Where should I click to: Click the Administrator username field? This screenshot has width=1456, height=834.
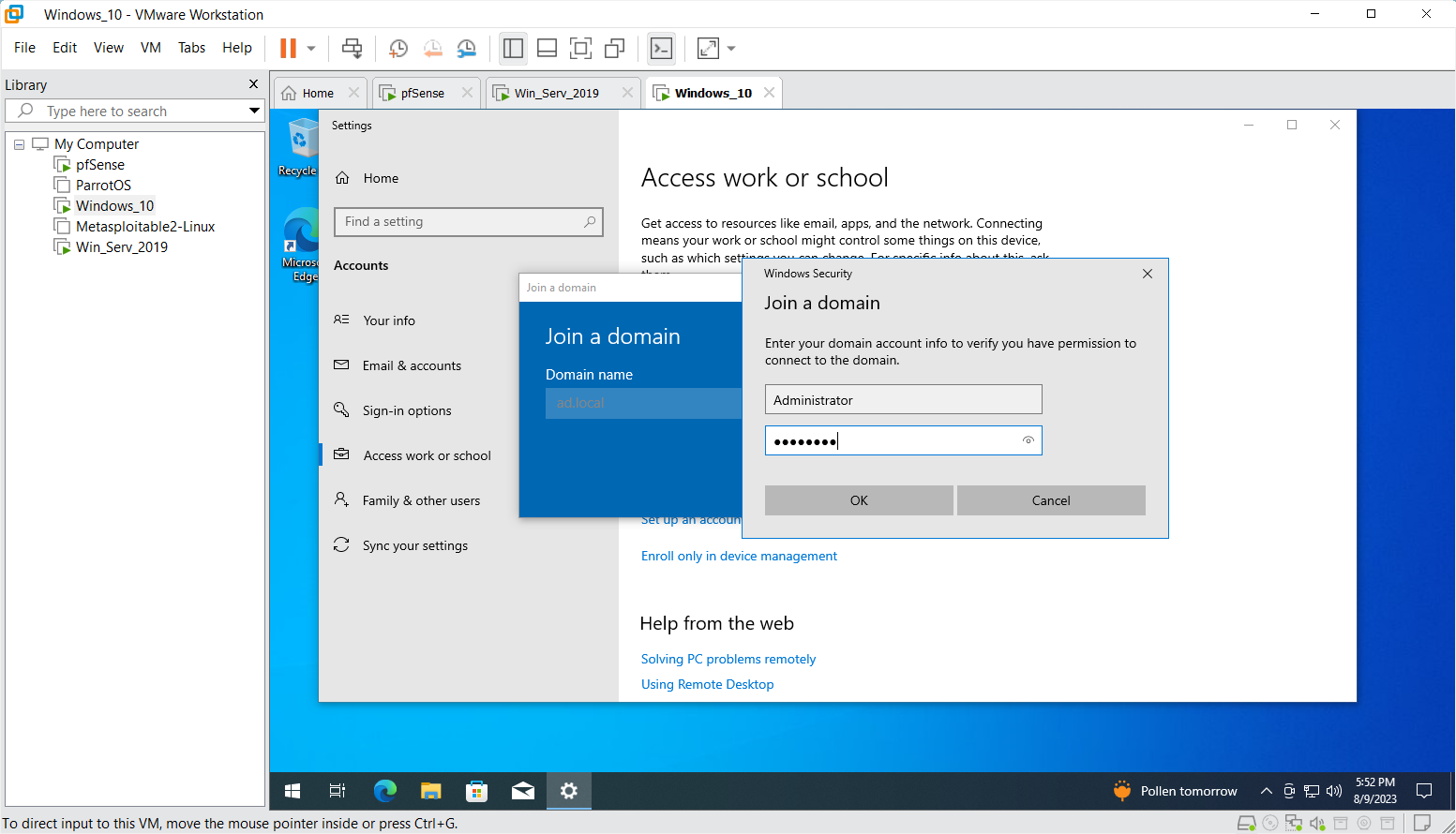tap(904, 399)
